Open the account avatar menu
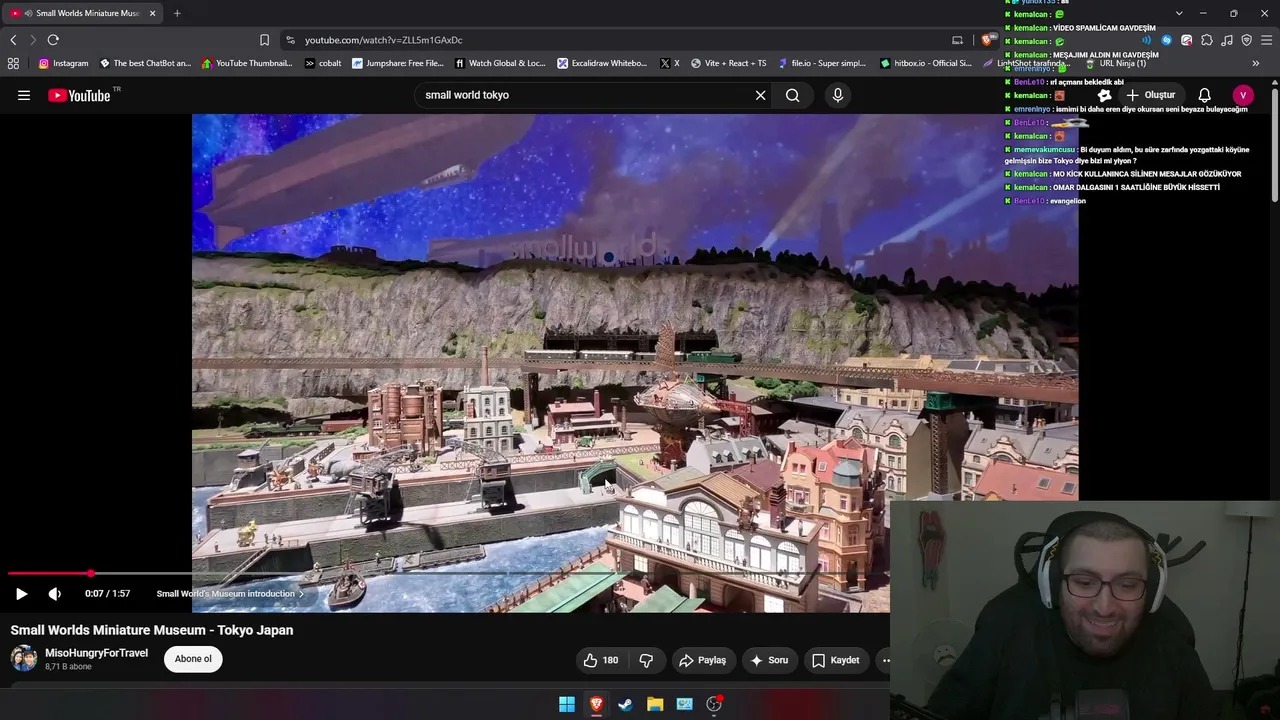The image size is (1280, 720). click(x=1243, y=95)
